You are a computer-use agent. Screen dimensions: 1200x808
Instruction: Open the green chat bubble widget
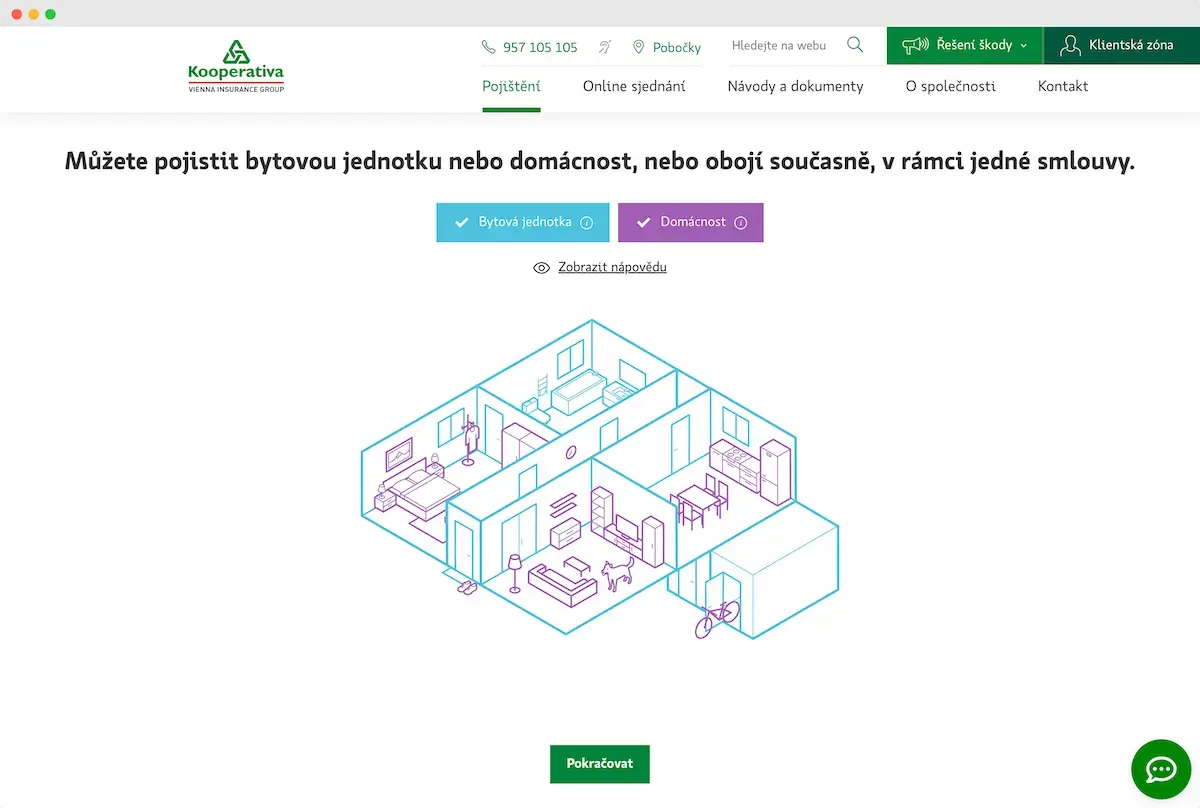[x=1161, y=769]
